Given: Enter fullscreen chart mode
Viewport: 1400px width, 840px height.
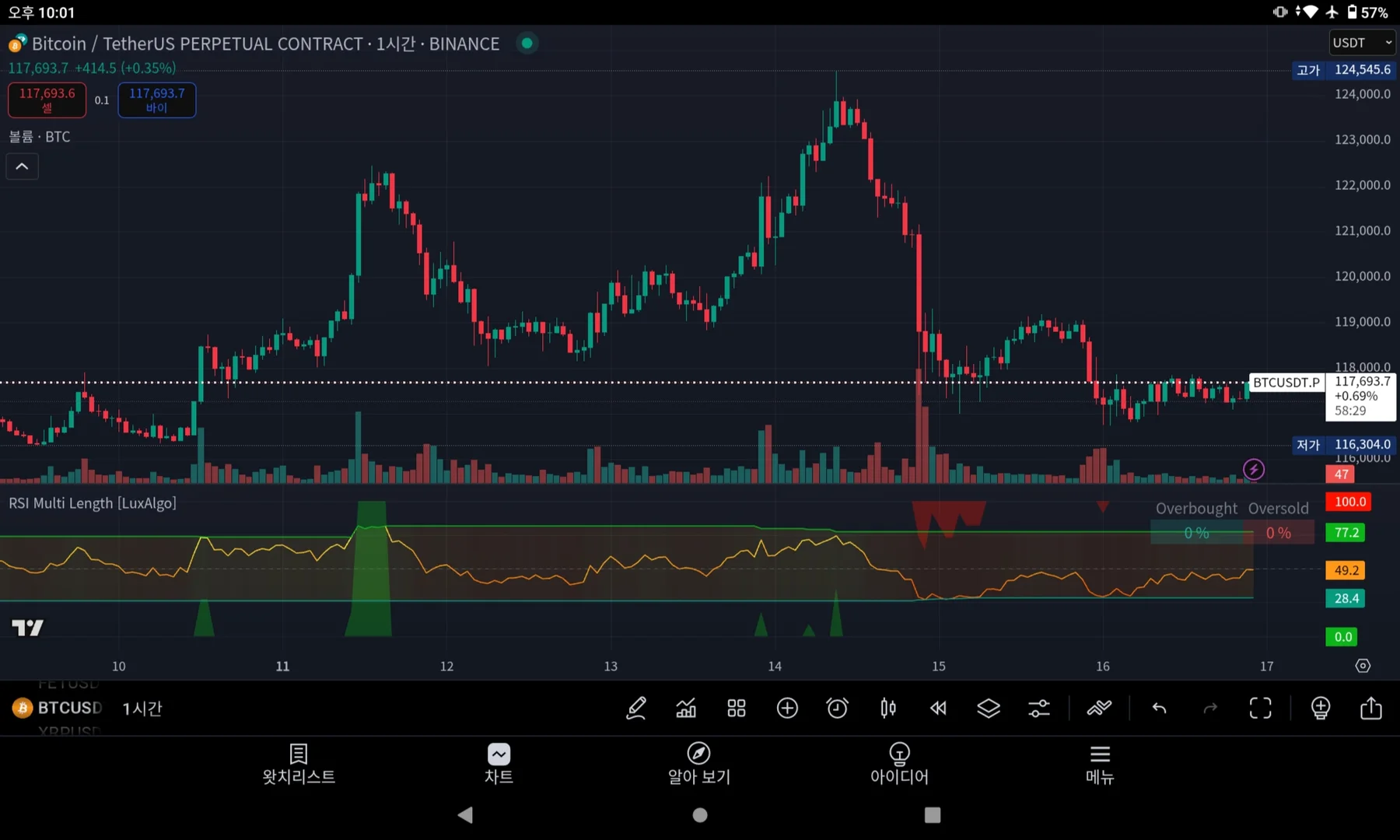Looking at the screenshot, I should (x=1261, y=708).
